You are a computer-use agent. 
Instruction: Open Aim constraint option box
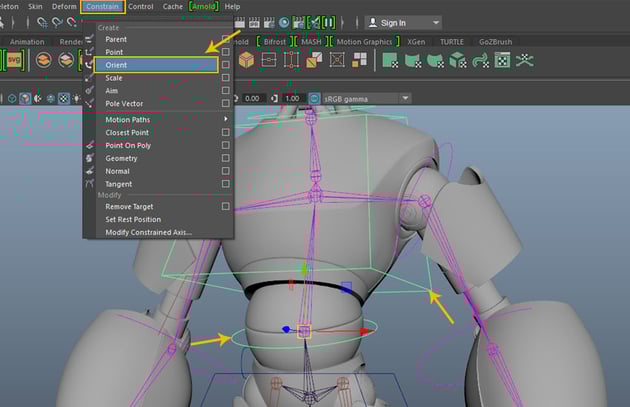[226, 91]
